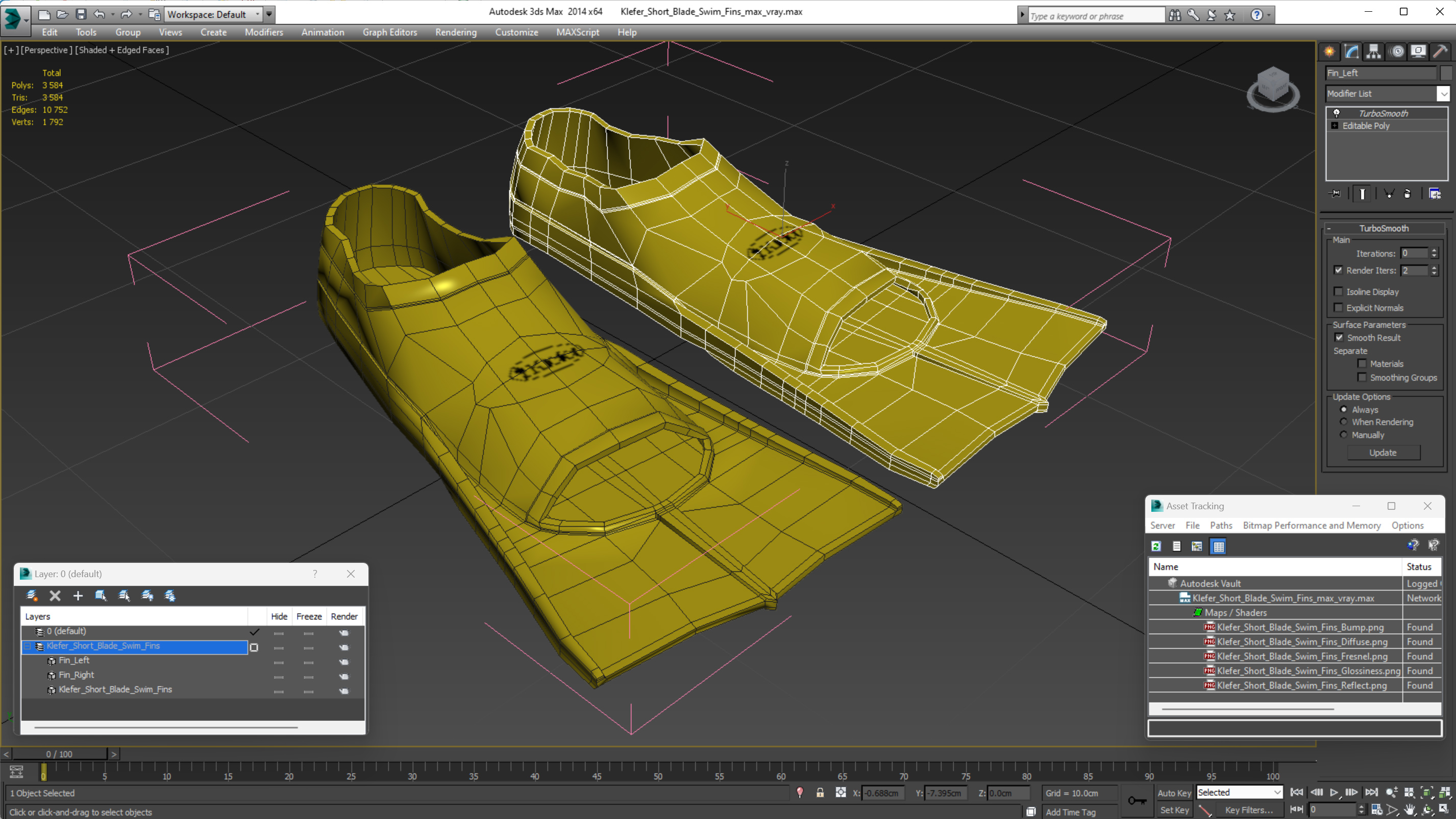Collapse the Klefer_Short_Blade_Swim_Fins layer tree
Image resolution: width=1456 pixels, height=819 pixels.
click(x=27, y=646)
